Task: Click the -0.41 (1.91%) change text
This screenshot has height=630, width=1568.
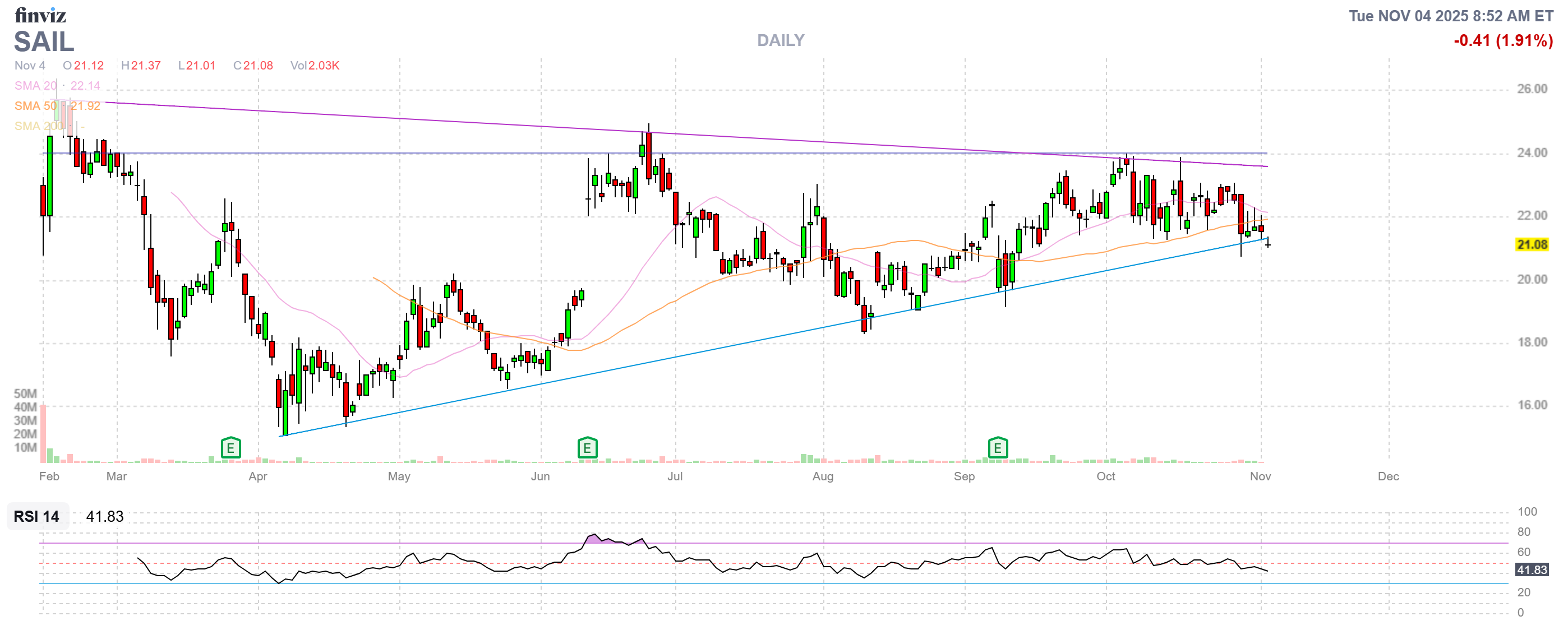Action: 1503,41
